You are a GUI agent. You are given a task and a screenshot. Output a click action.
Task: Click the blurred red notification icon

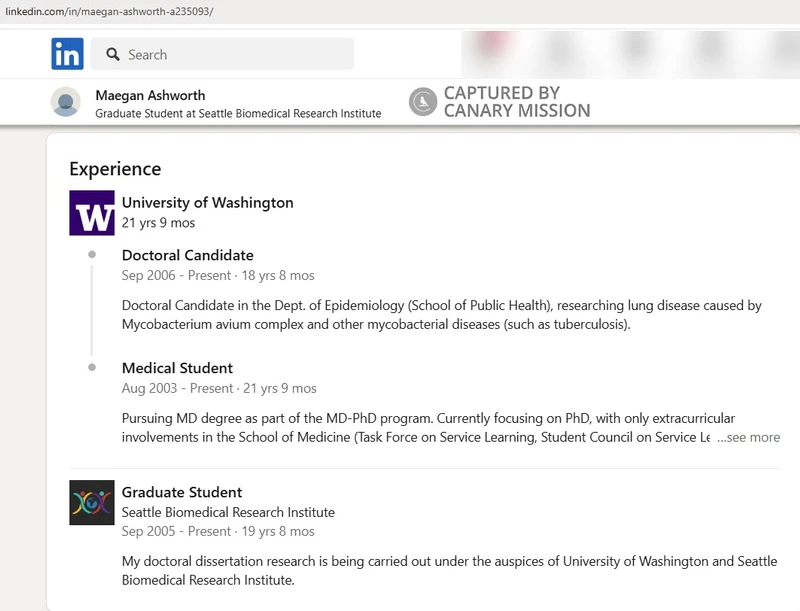[493, 43]
